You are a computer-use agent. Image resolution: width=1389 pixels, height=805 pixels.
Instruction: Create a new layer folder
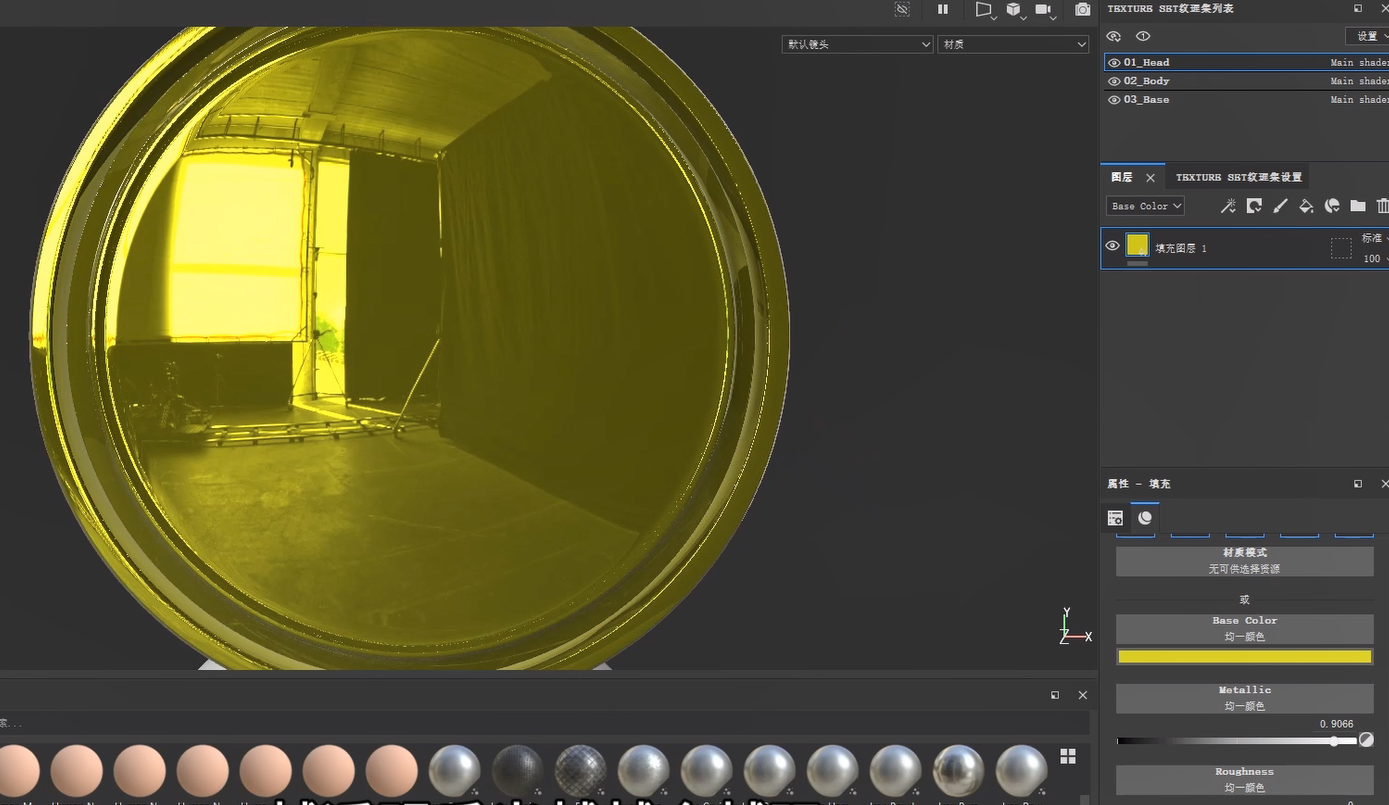point(1357,206)
